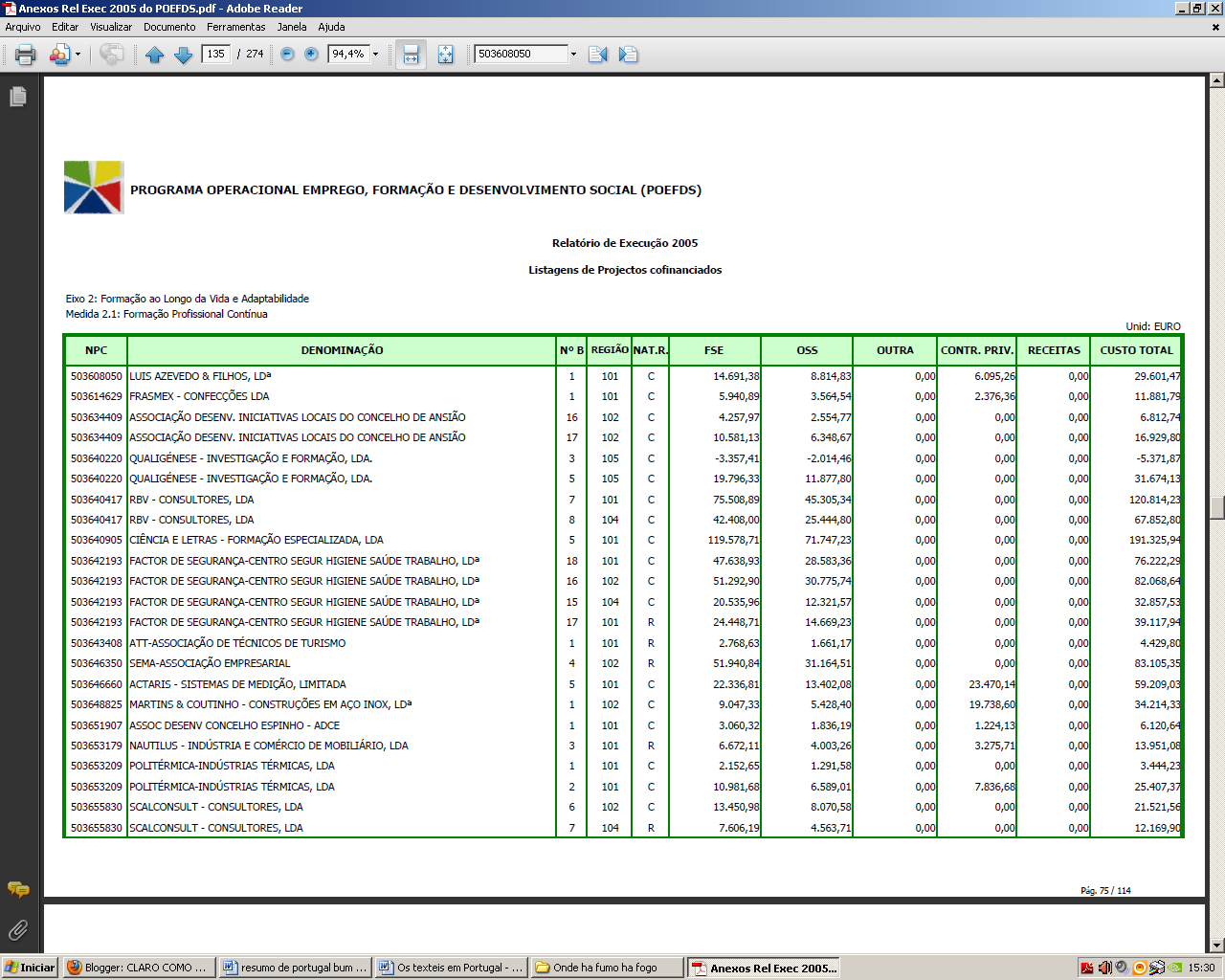This screenshot has height=980, width=1225.
Task: Click 'SEMA-ASSOCIAÇÃO EMPRESARIAL' in the table
Action: (x=210, y=663)
